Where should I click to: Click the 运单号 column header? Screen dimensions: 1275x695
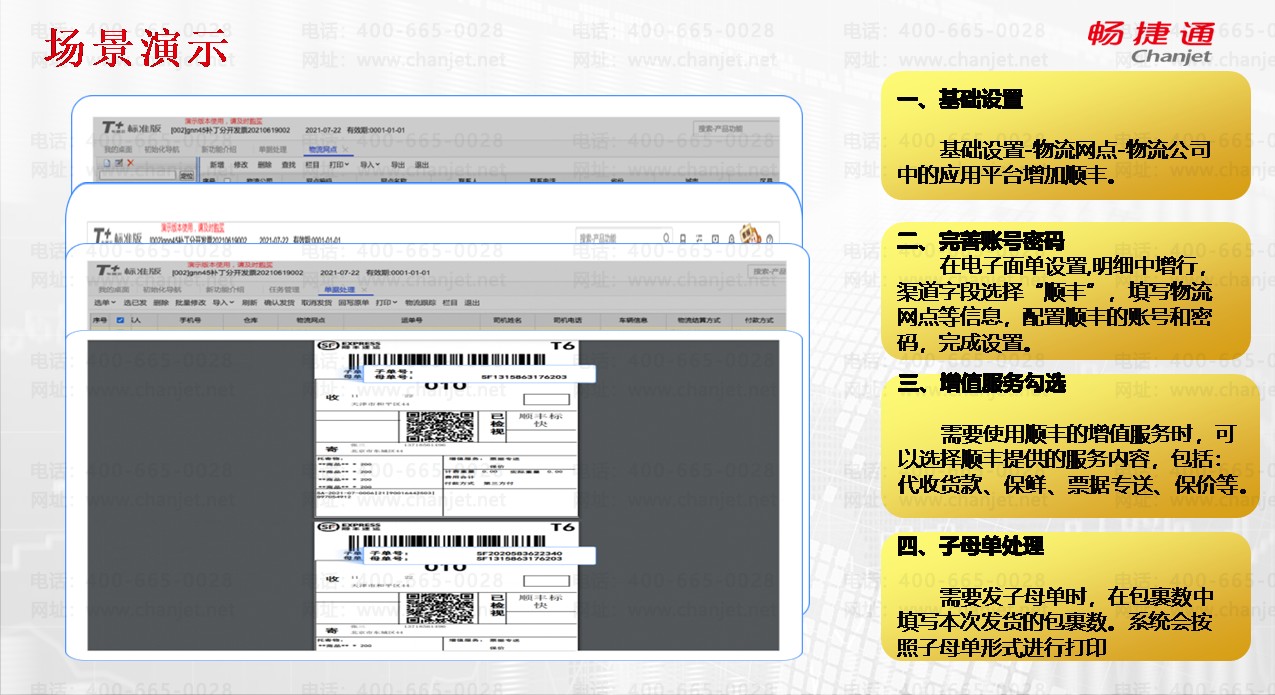tap(412, 320)
